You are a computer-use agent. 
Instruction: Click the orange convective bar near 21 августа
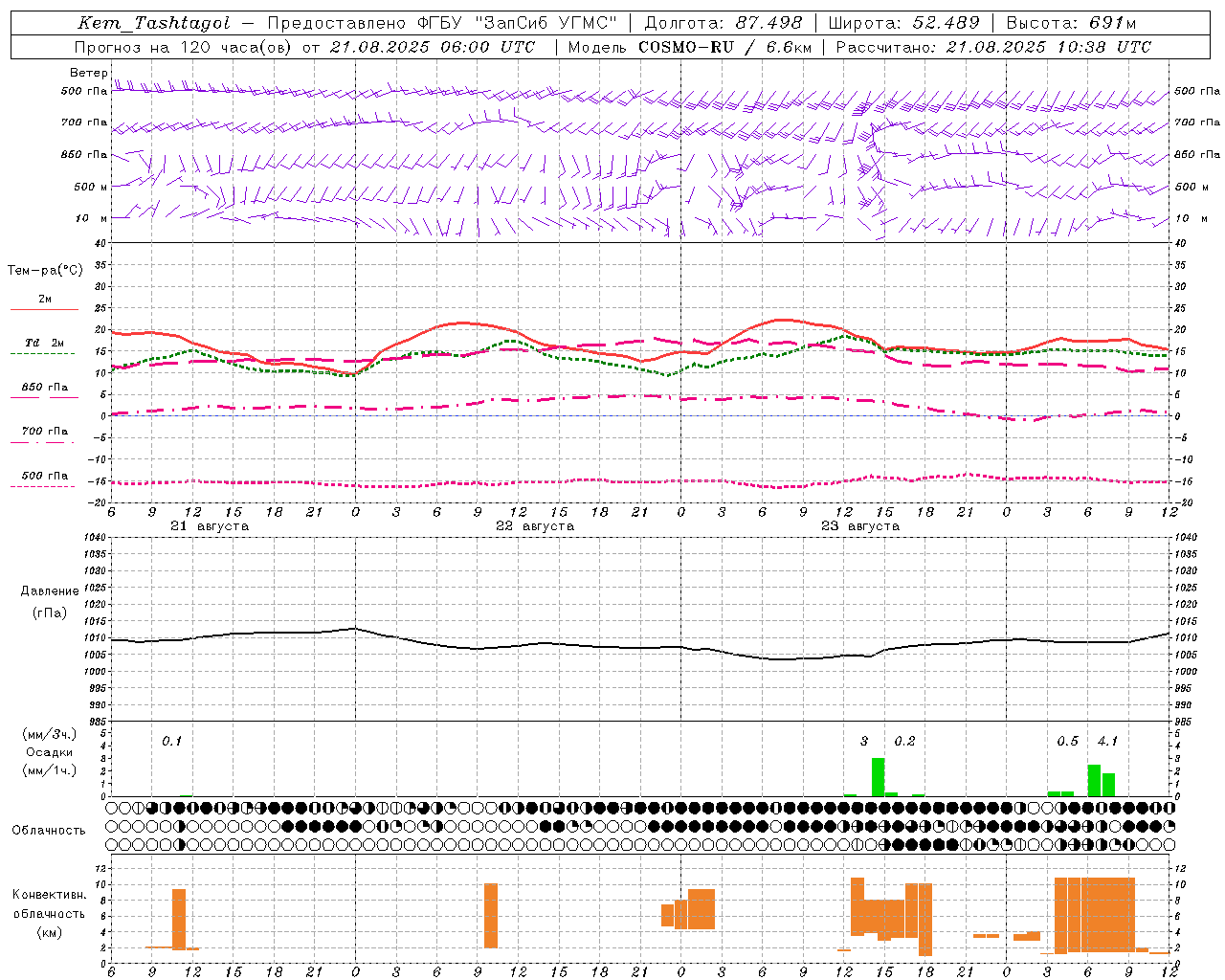tap(179, 919)
